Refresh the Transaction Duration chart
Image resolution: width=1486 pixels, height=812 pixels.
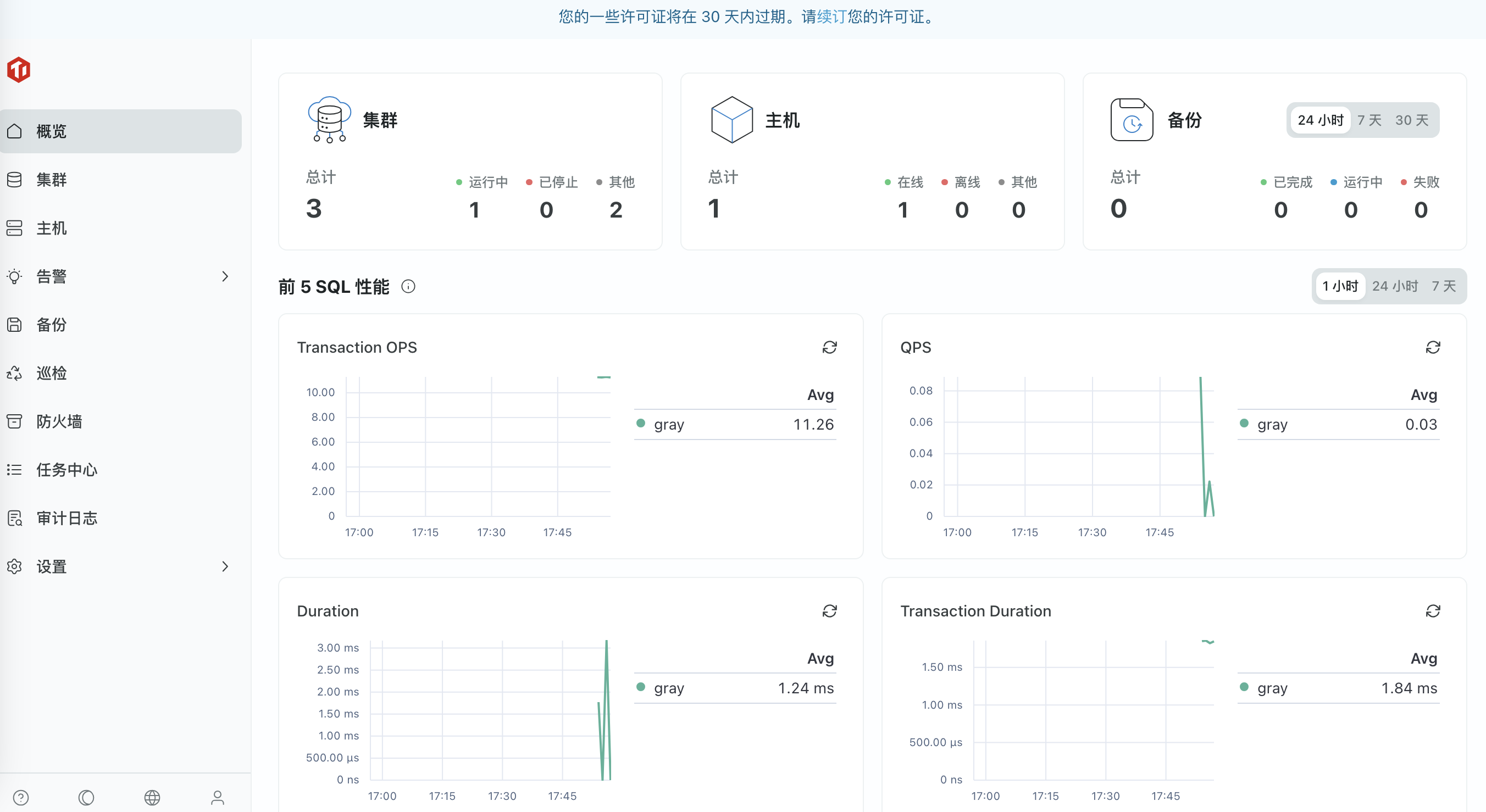pyautogui.click(x=1432, y=611)
